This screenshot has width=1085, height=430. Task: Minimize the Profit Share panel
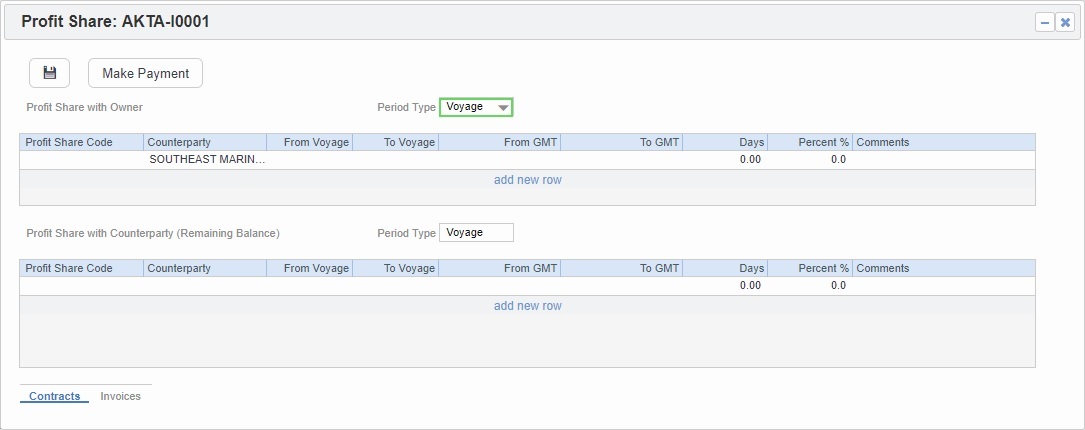(1044, 23)
